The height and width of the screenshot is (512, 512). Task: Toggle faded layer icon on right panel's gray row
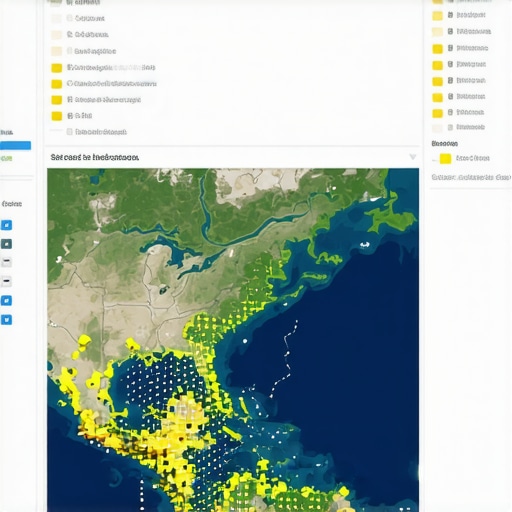450,127
